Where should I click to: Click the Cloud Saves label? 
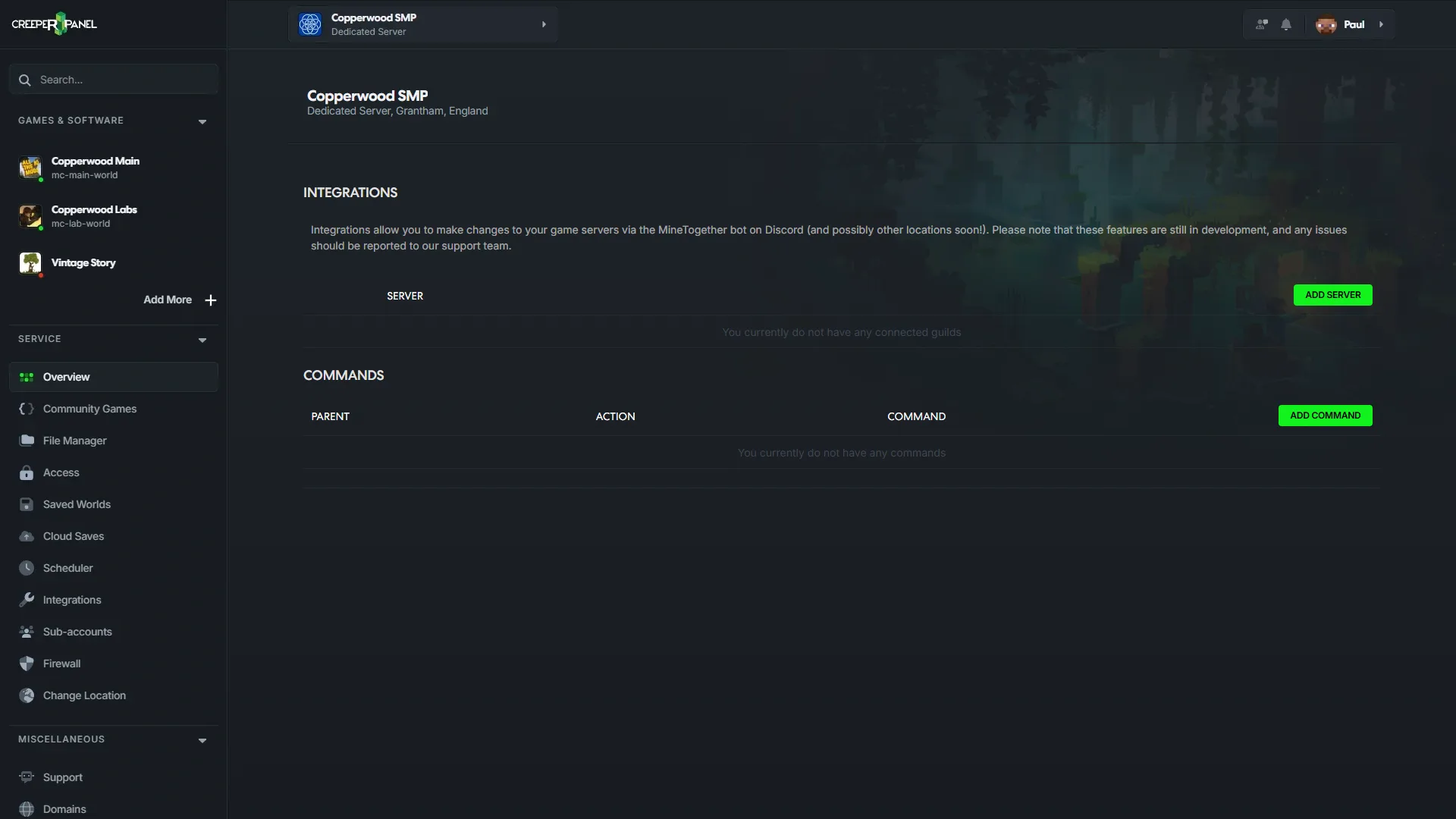point(74,536)
